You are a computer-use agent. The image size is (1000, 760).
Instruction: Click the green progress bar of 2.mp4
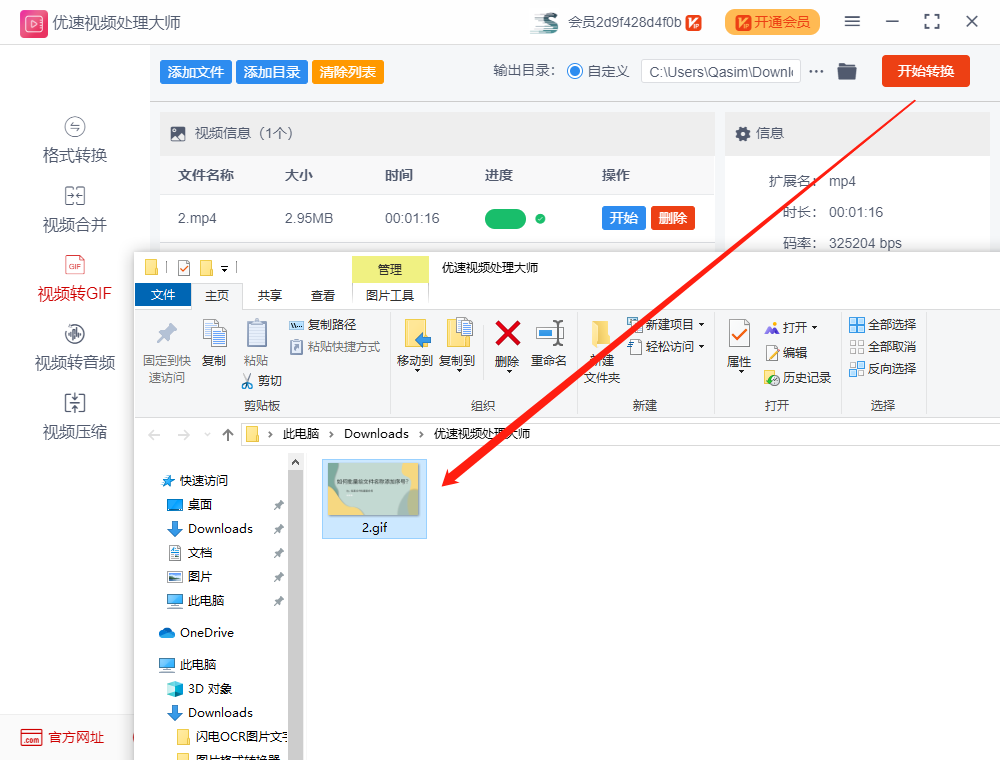point(505,219)
